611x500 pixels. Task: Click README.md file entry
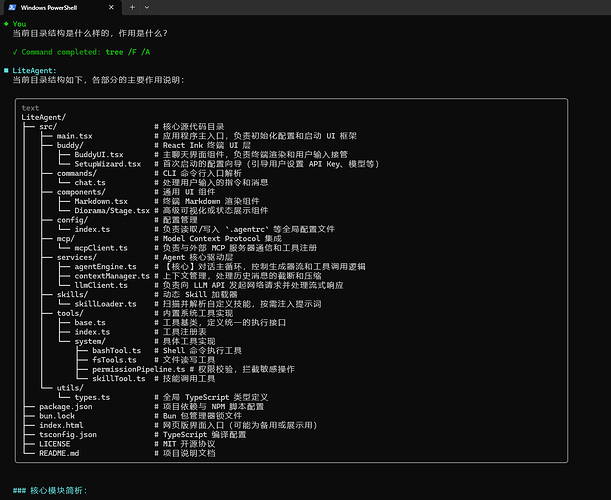pyautogui.click(x=58, y=453)
